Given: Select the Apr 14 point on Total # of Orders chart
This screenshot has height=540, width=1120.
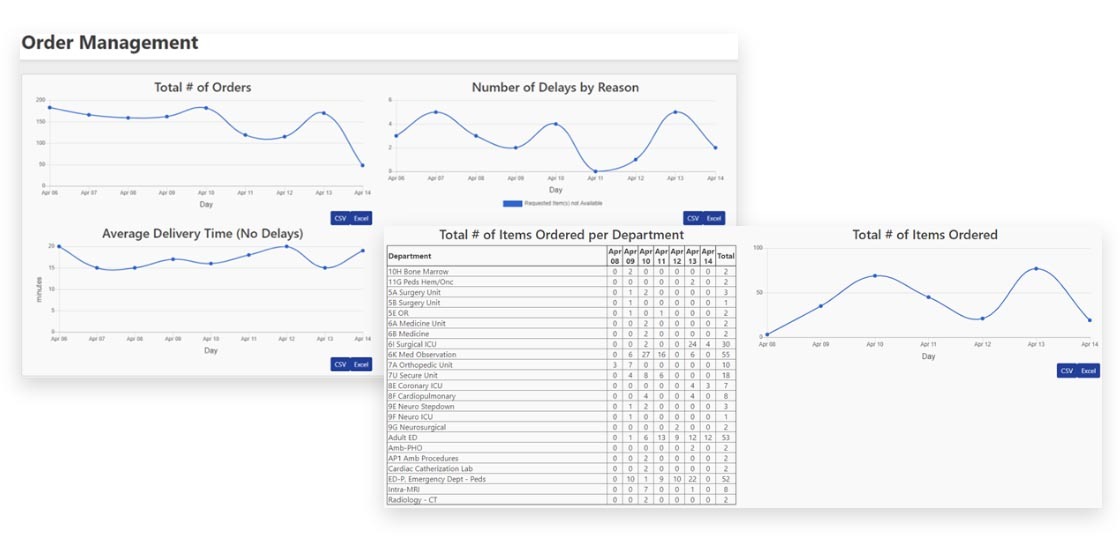Looking at the screenshot, I should pyautogui.click(x=362, y=165).
